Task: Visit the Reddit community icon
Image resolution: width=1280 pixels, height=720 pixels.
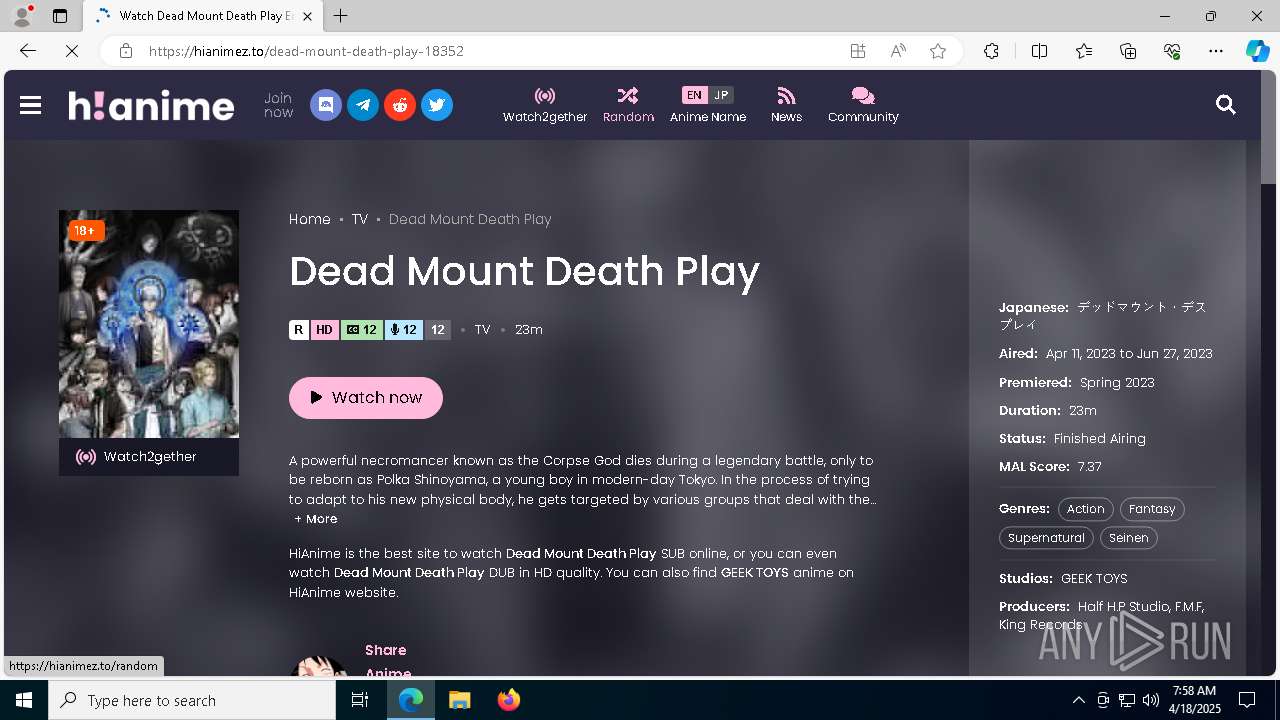Action: [x=400, y=105]
